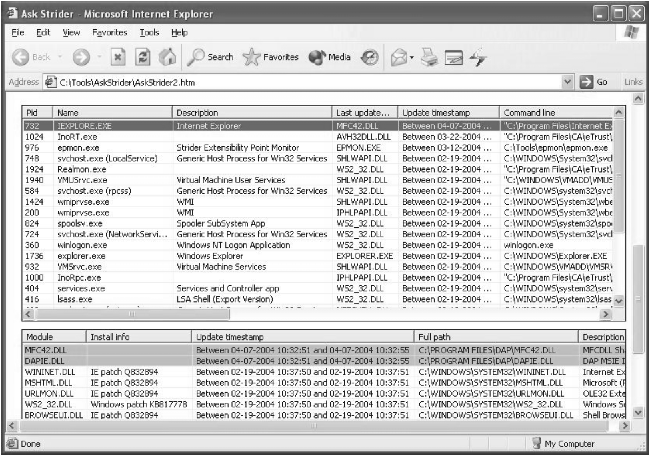Click the Update timestamp header in module list
650x456 pixels.
click(x=300, y=337)
